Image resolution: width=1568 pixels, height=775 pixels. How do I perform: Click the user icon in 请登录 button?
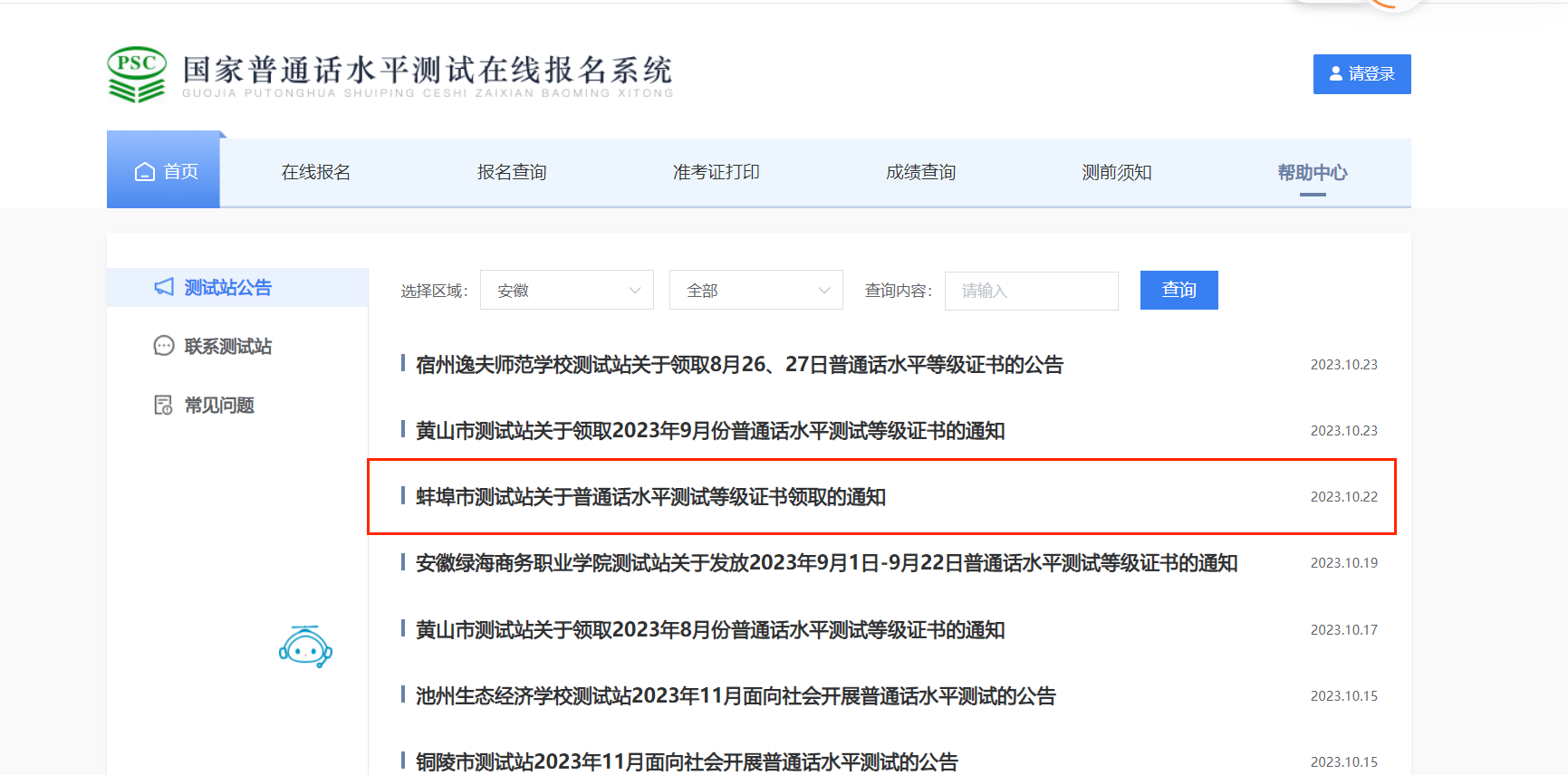point(1335,74)
